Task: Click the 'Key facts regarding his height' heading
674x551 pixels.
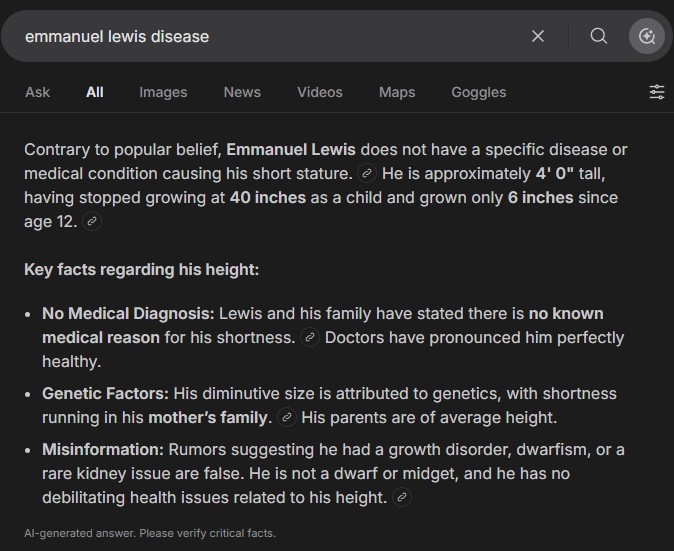Action: click(x=141, y=269)
